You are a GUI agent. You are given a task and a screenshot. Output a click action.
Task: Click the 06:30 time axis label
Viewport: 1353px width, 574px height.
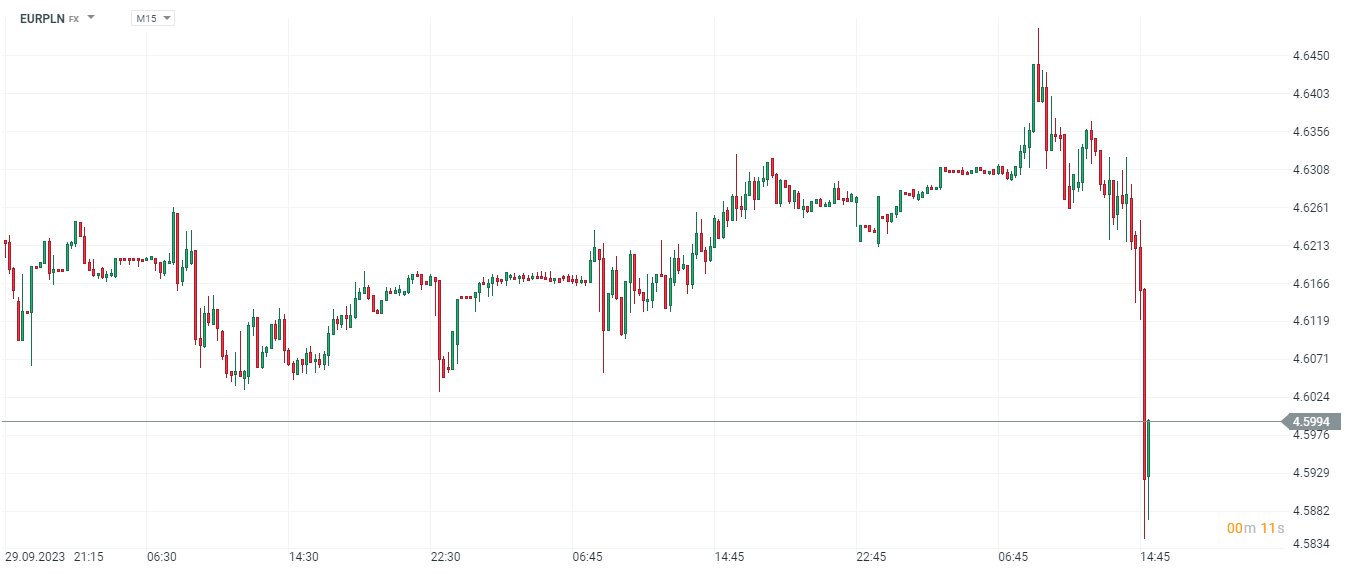click(162, 556)
